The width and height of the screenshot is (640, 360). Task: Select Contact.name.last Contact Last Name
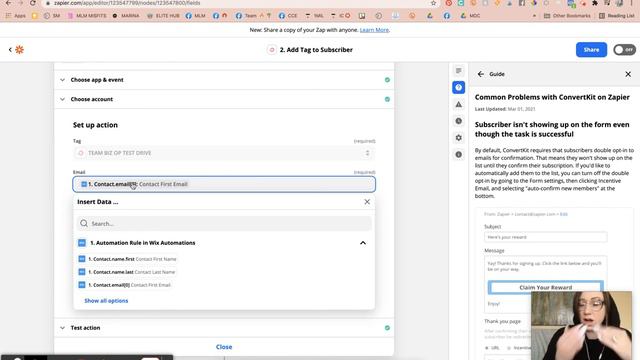[x=127, y=272]
